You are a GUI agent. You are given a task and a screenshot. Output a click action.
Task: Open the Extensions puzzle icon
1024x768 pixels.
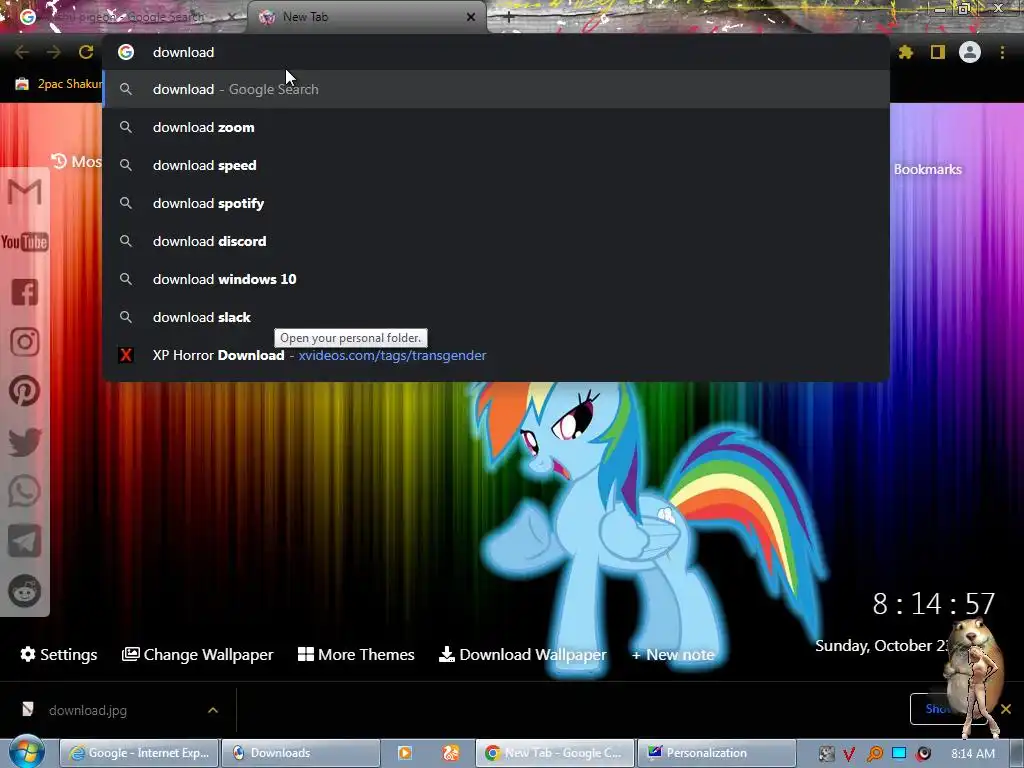pos(905,52)
